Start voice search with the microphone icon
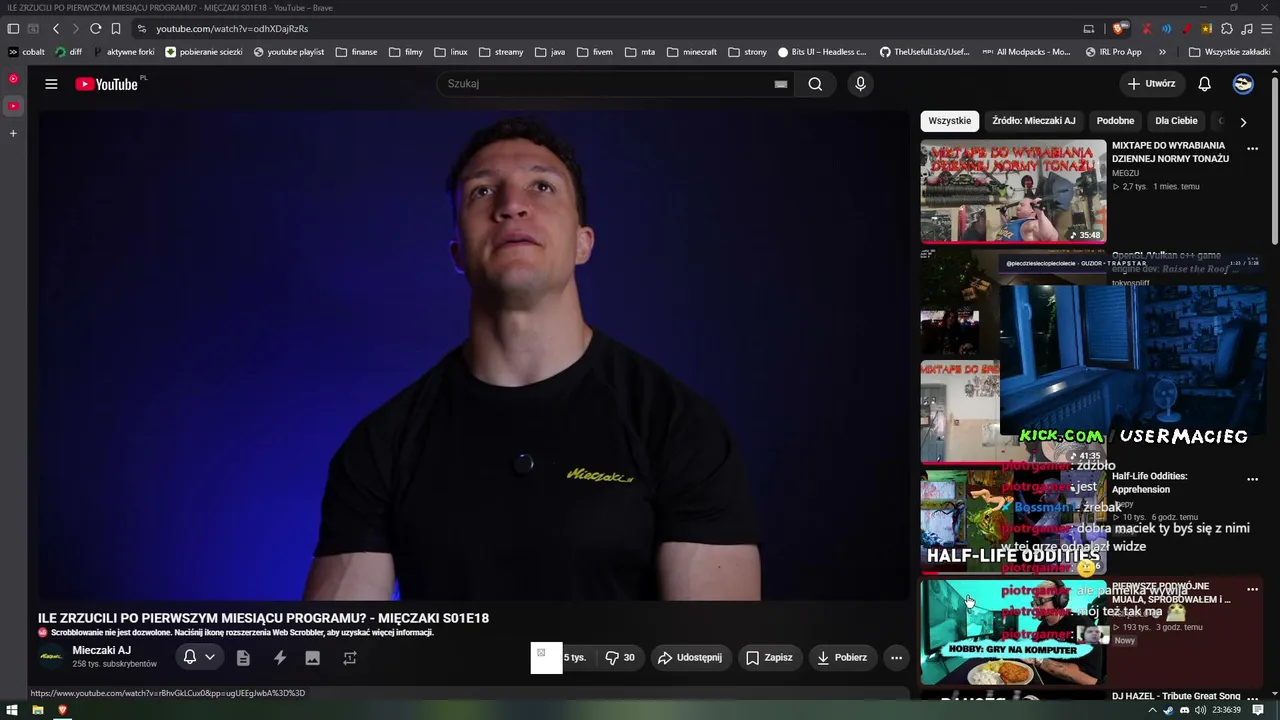The image size is (1280, 720). [860, 84]
